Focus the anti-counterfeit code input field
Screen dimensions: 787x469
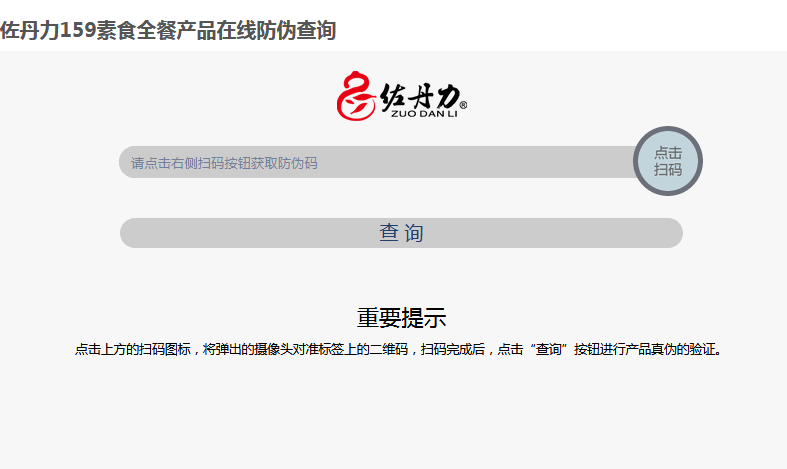point(377,162)
